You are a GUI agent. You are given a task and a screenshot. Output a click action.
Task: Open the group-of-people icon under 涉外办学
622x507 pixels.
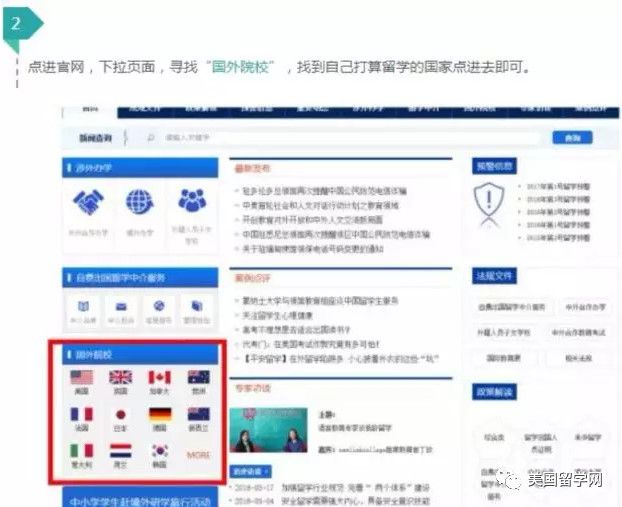tap(192, 200)
